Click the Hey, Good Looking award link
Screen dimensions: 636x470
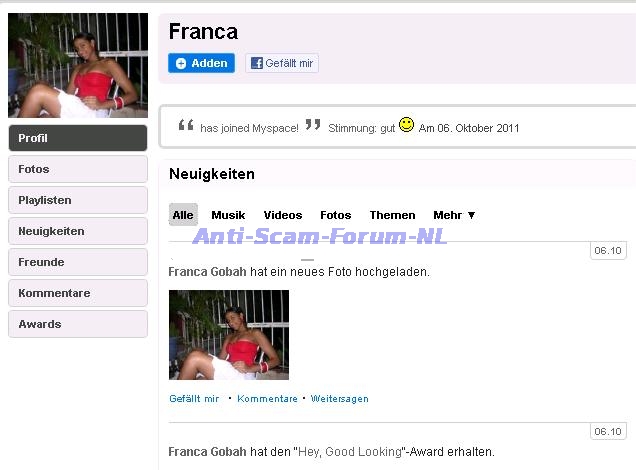click(x=350, y=452)
